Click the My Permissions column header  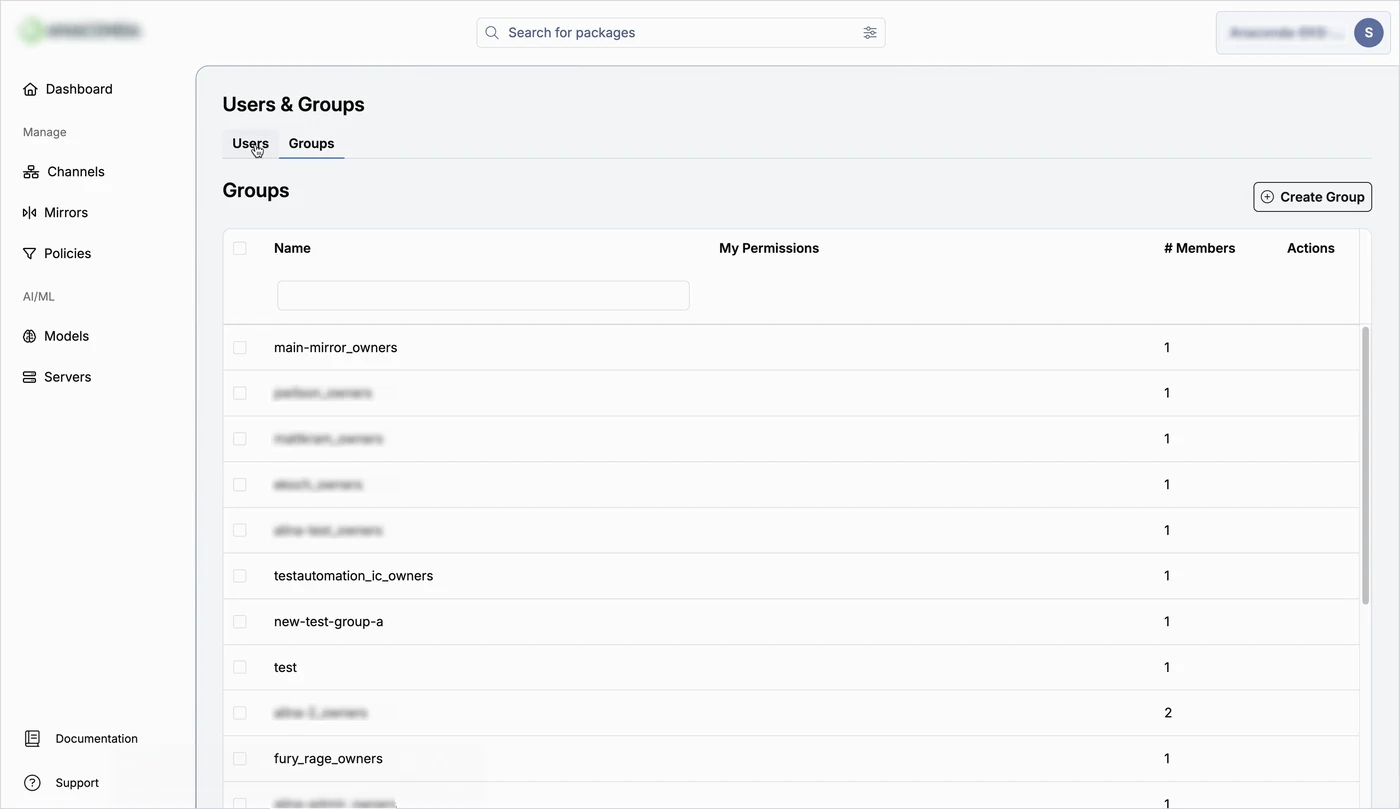(769, 248)
